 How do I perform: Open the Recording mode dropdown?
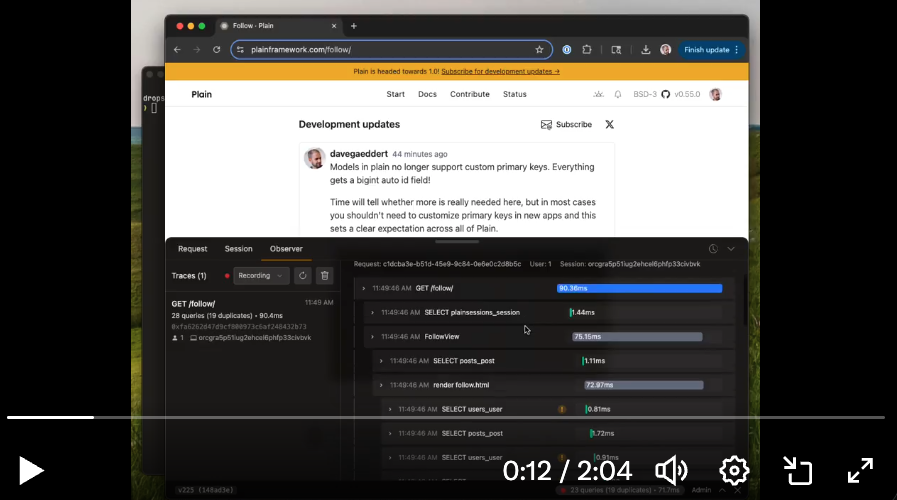pos(260,276)
